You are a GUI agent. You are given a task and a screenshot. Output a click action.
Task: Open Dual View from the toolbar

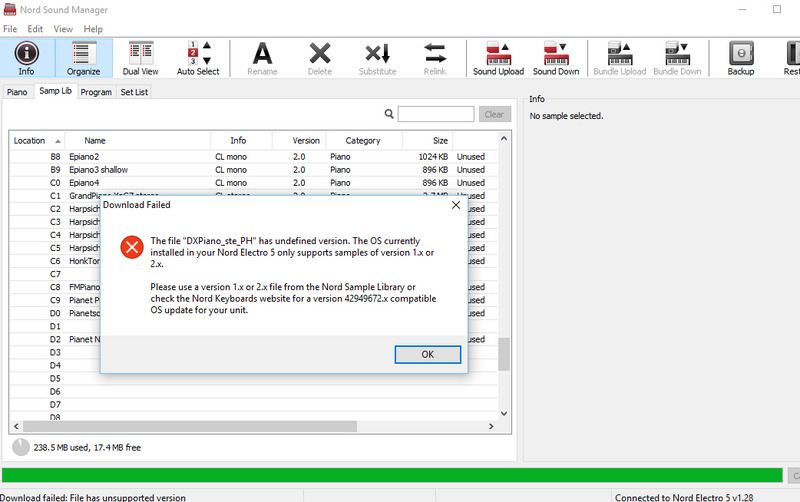click(x=141, y=58)
